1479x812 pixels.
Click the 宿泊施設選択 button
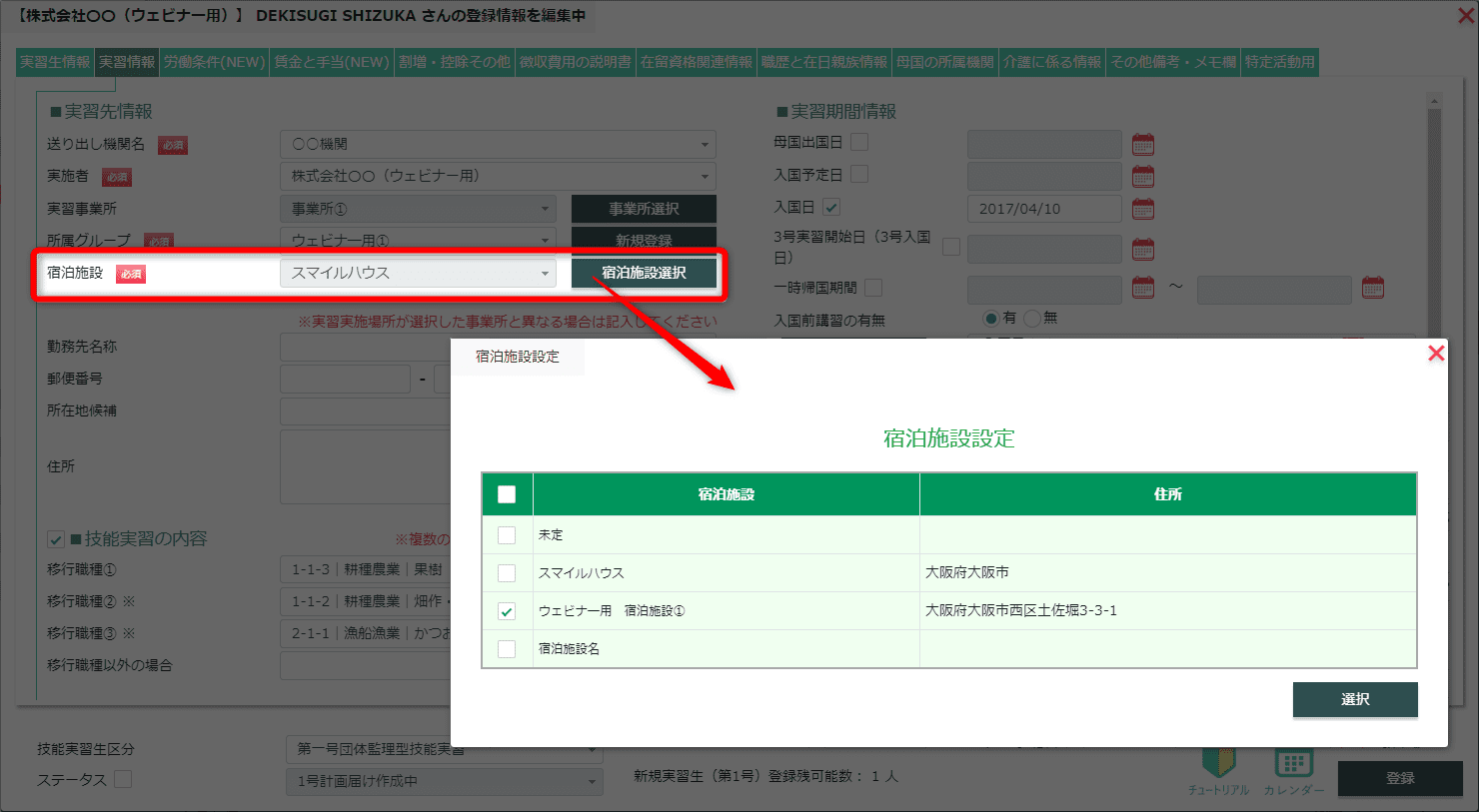(x=644, y=273)
